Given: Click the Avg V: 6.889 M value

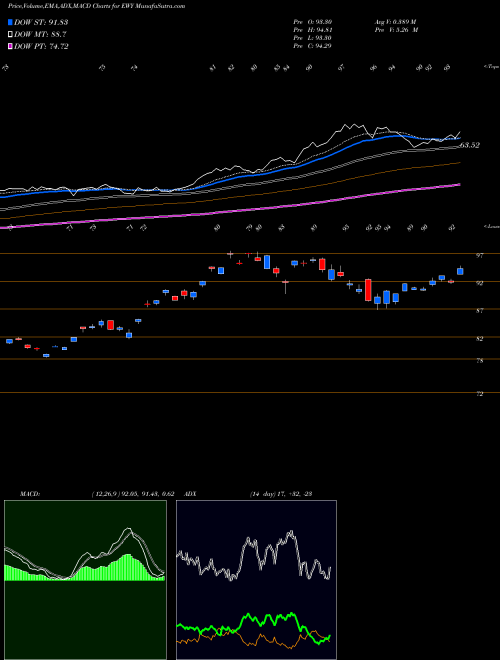Looking at the screenshot, I should 395,21.
